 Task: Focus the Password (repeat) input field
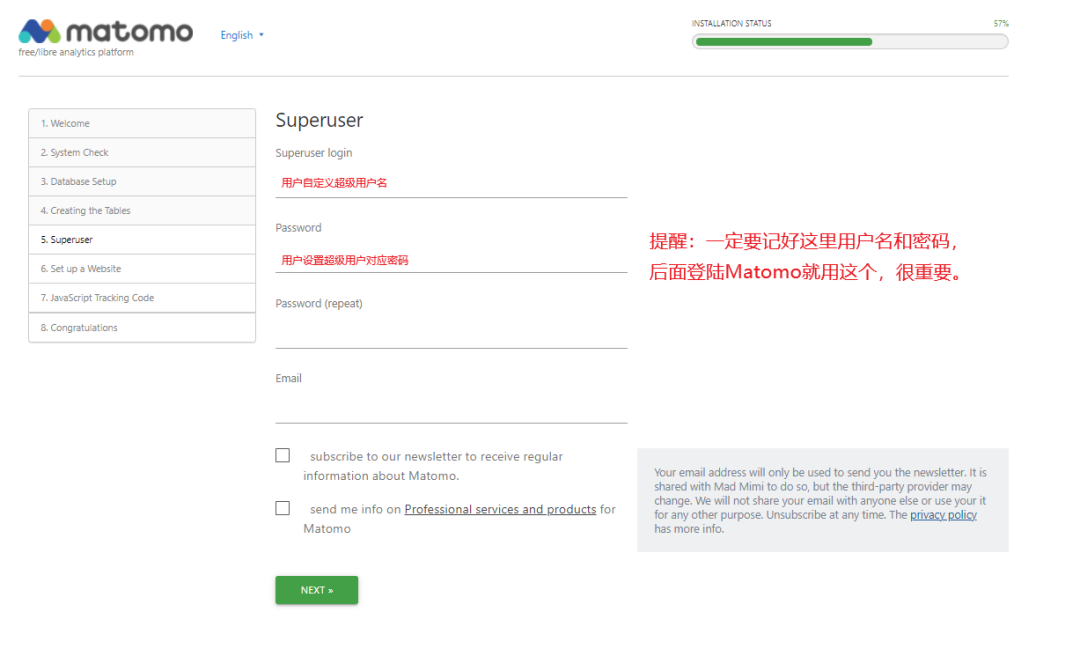(x=451, y=335)
